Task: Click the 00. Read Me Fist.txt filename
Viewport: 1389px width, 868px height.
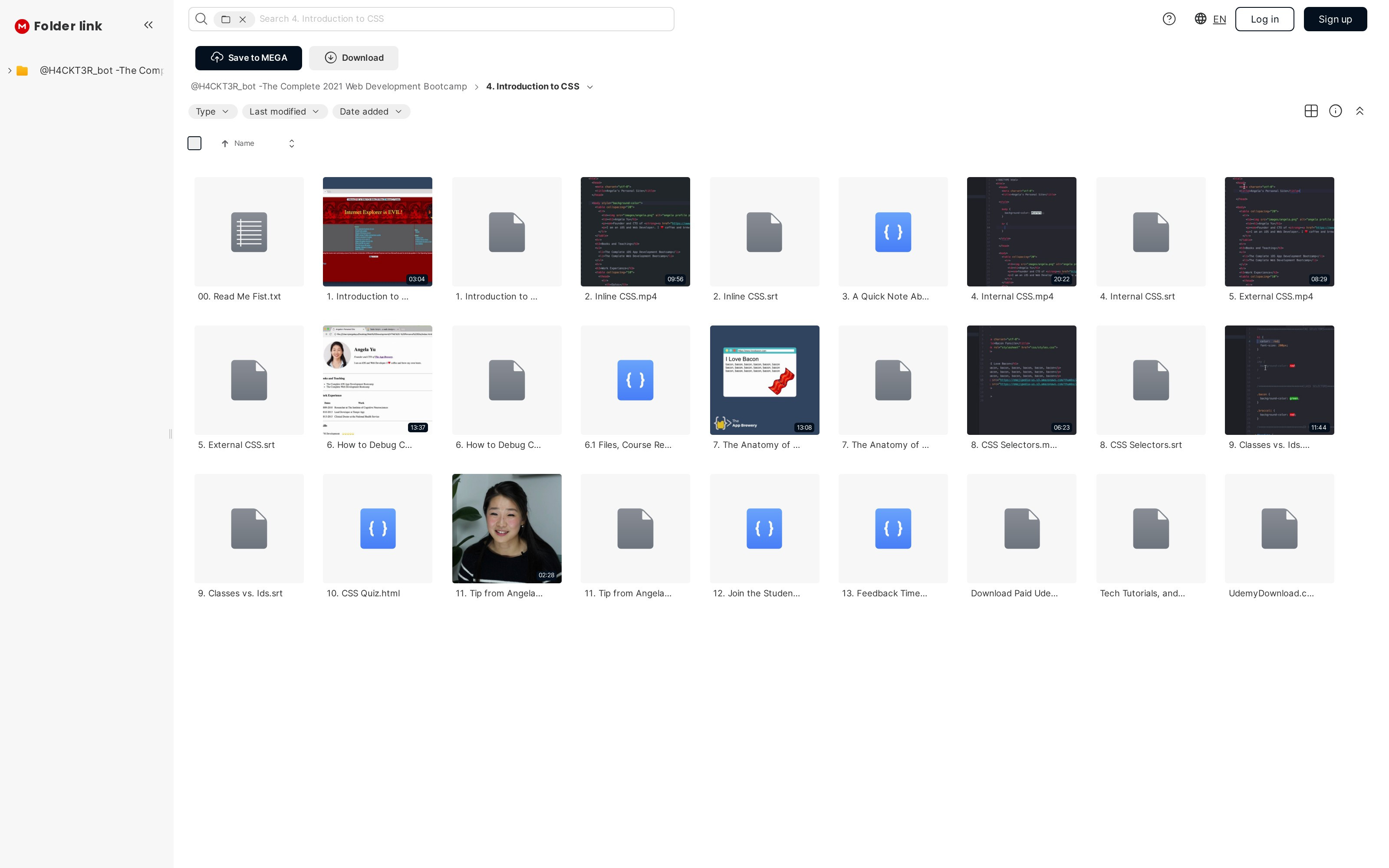Action: 239,297
